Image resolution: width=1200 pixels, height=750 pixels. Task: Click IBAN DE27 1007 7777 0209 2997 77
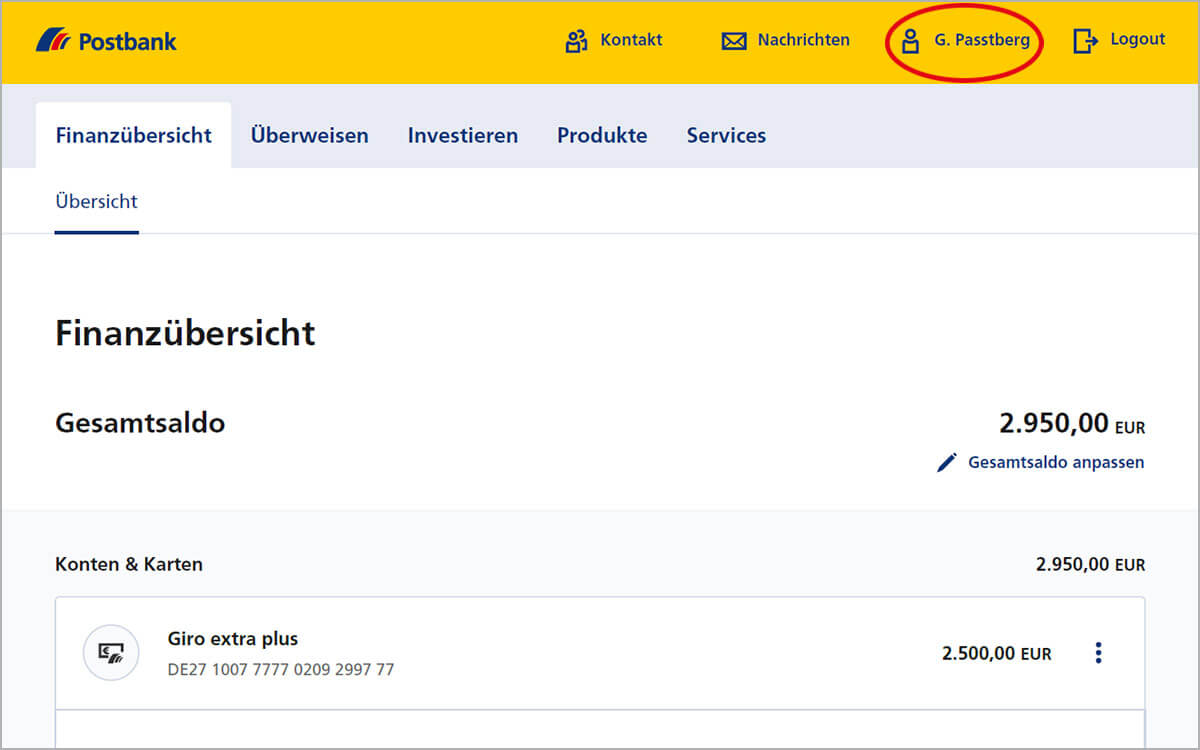(x=281, y=669)
